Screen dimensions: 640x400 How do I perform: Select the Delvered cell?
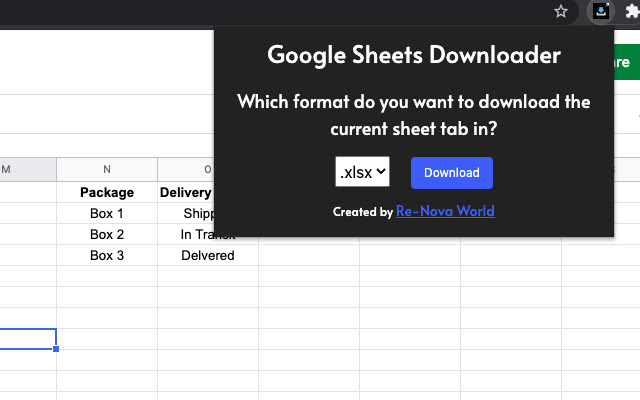pyautogui.click(x=208, y=256)
